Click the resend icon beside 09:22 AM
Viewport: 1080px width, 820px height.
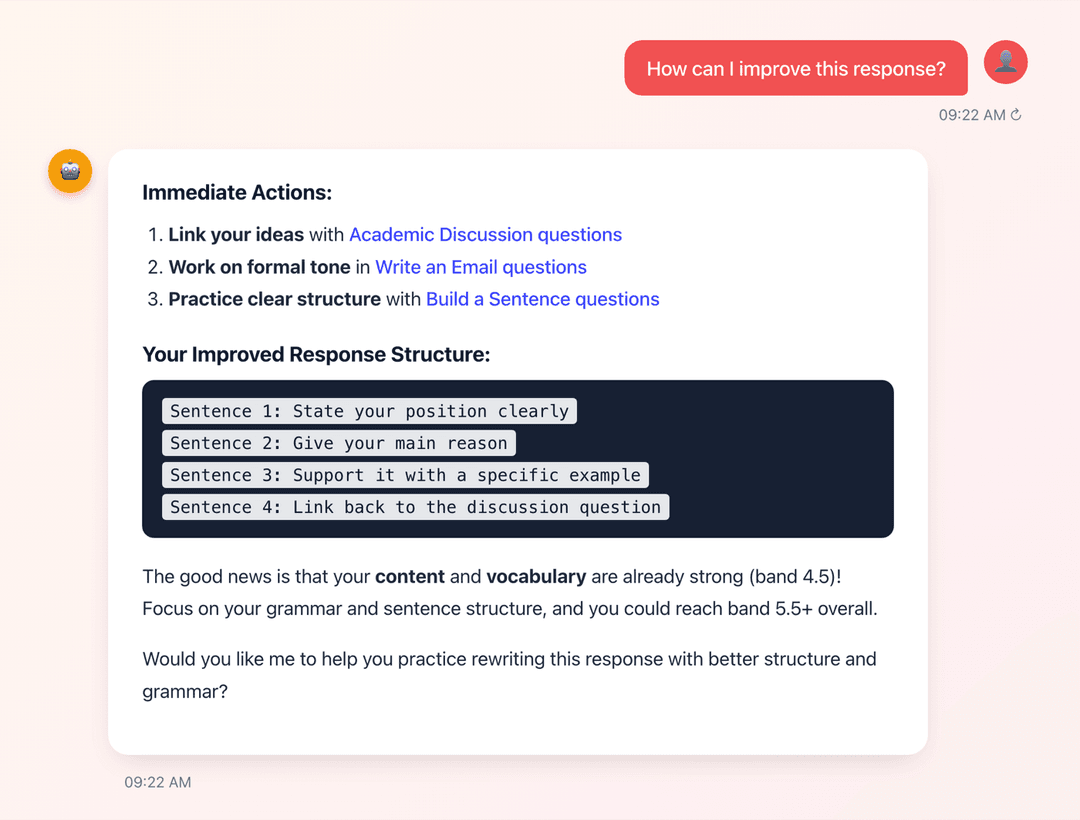1016,115
